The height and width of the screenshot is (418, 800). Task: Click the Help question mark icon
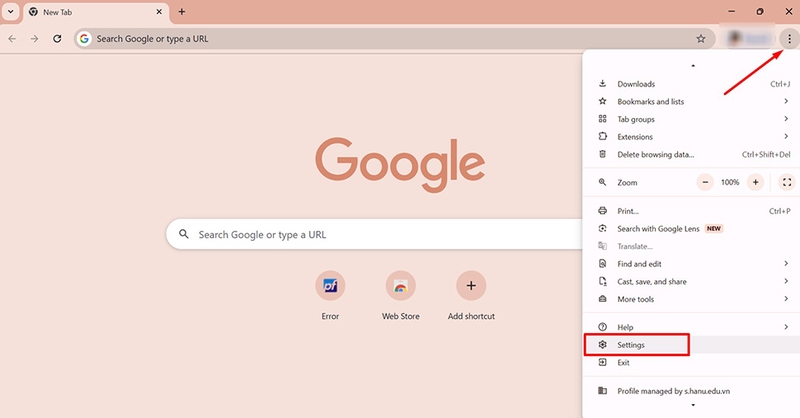[x=603, y=327]
